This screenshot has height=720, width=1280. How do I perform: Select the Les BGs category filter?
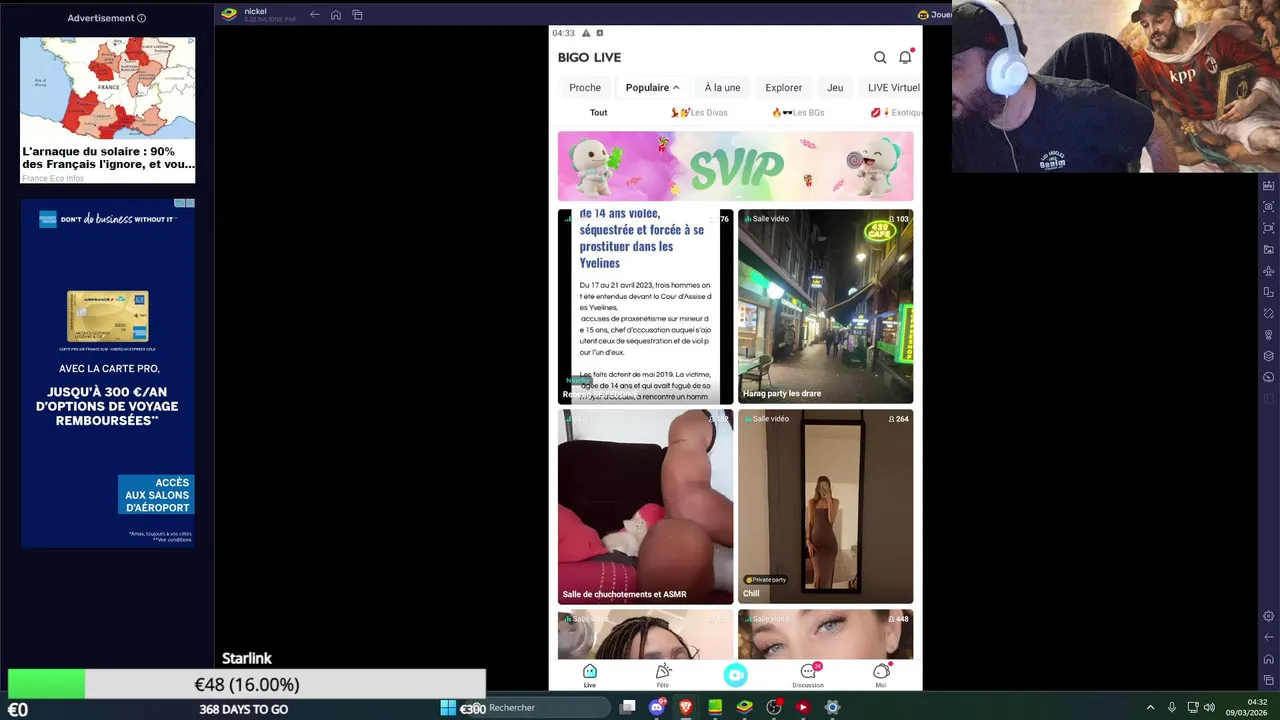click(x=798, y=113)
